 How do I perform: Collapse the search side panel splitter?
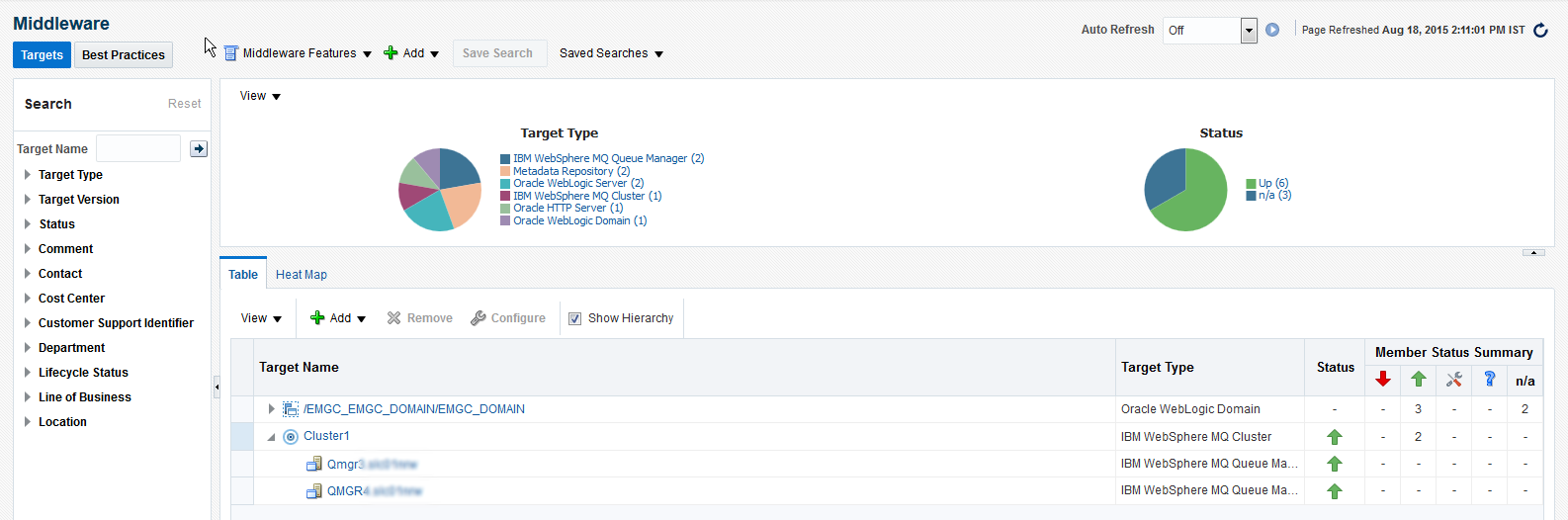217,388
